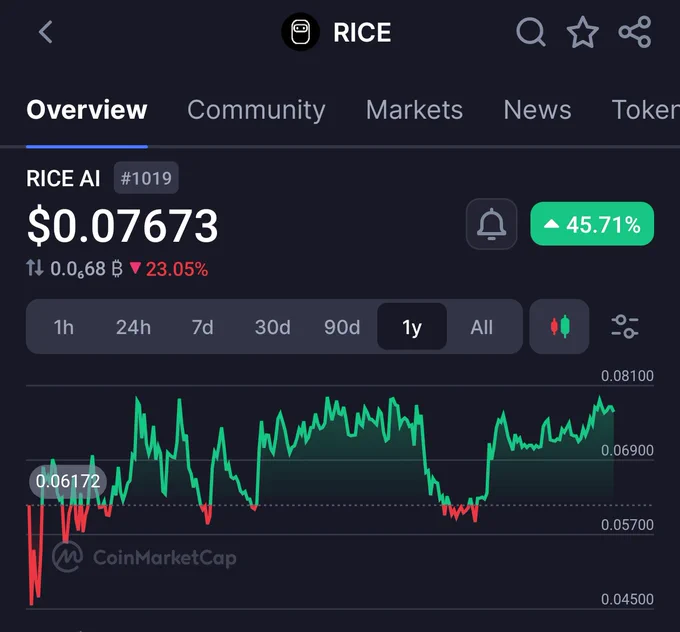The height and width of the screenshot is (632, 680).
Task: Tap the $0.07673 price value
Action: (x=122, y=226)
